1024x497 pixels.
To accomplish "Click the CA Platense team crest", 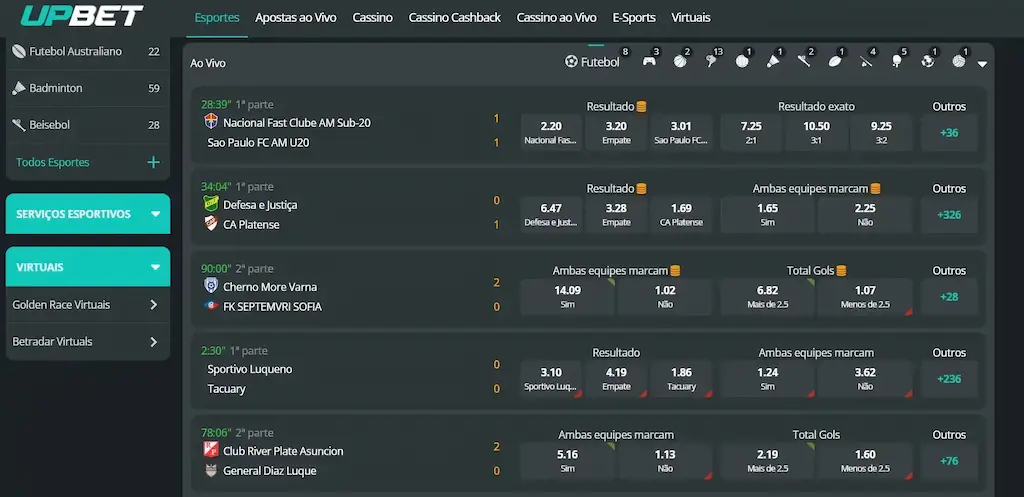I will tap(210, 224).
